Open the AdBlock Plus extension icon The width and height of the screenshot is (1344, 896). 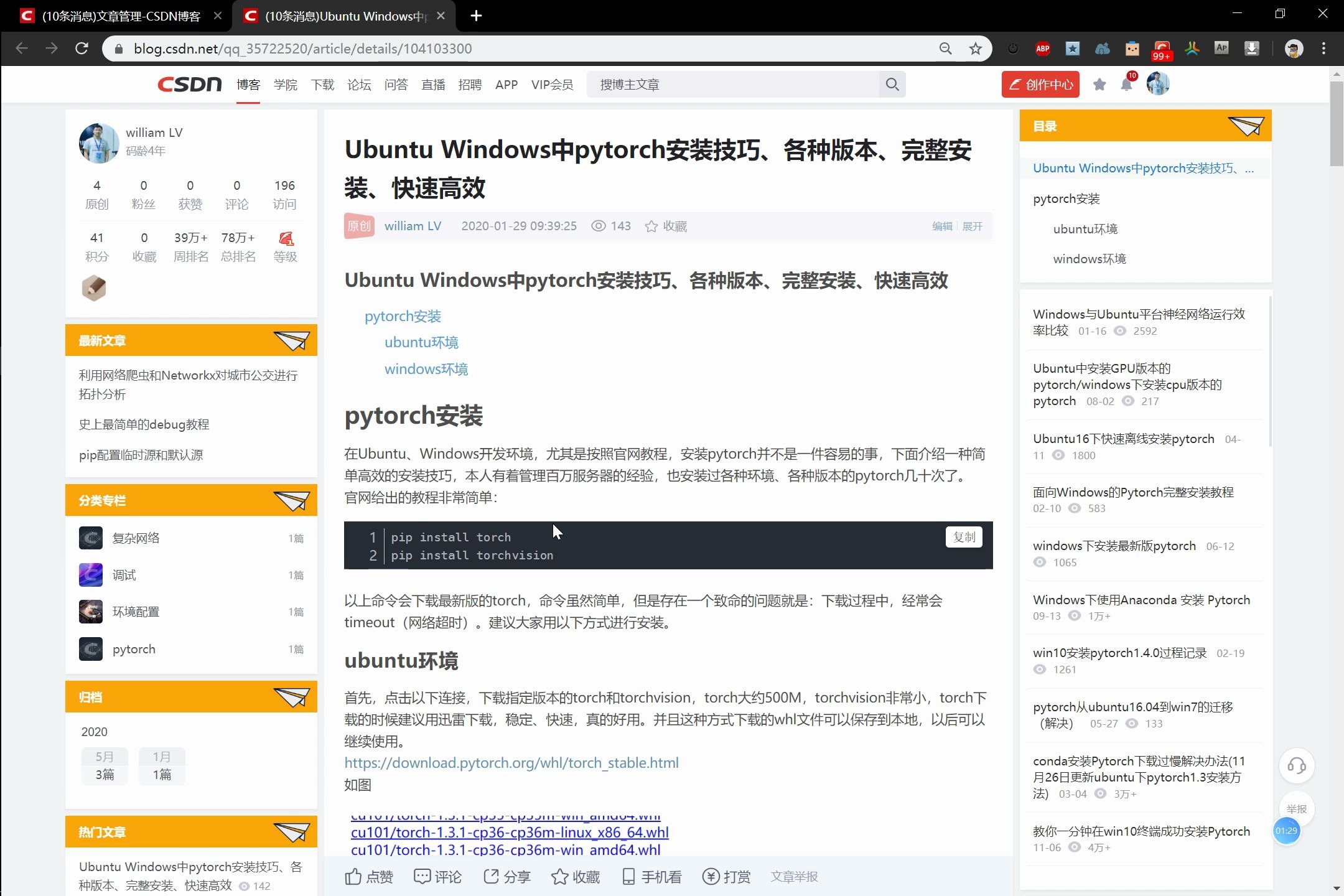coord(1043,49)
